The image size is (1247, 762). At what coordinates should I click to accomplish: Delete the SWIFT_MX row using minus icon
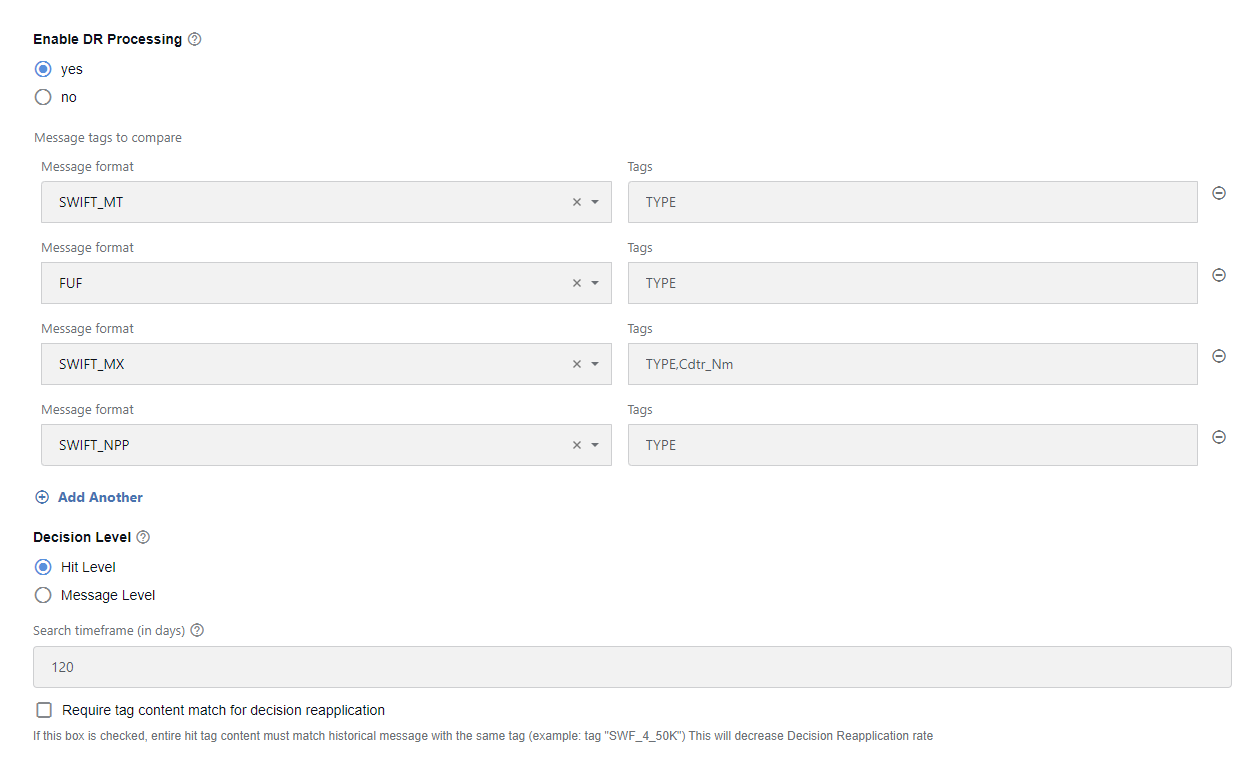tap(1219, 355)
